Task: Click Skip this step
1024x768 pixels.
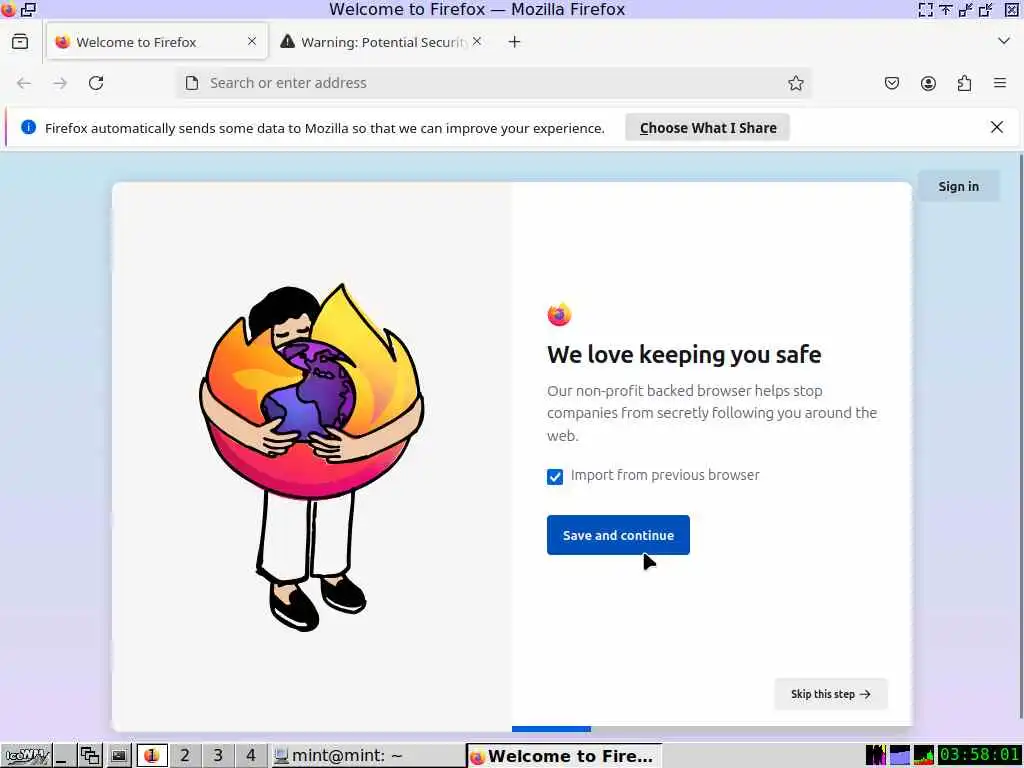Action: [x=831, y=694]
